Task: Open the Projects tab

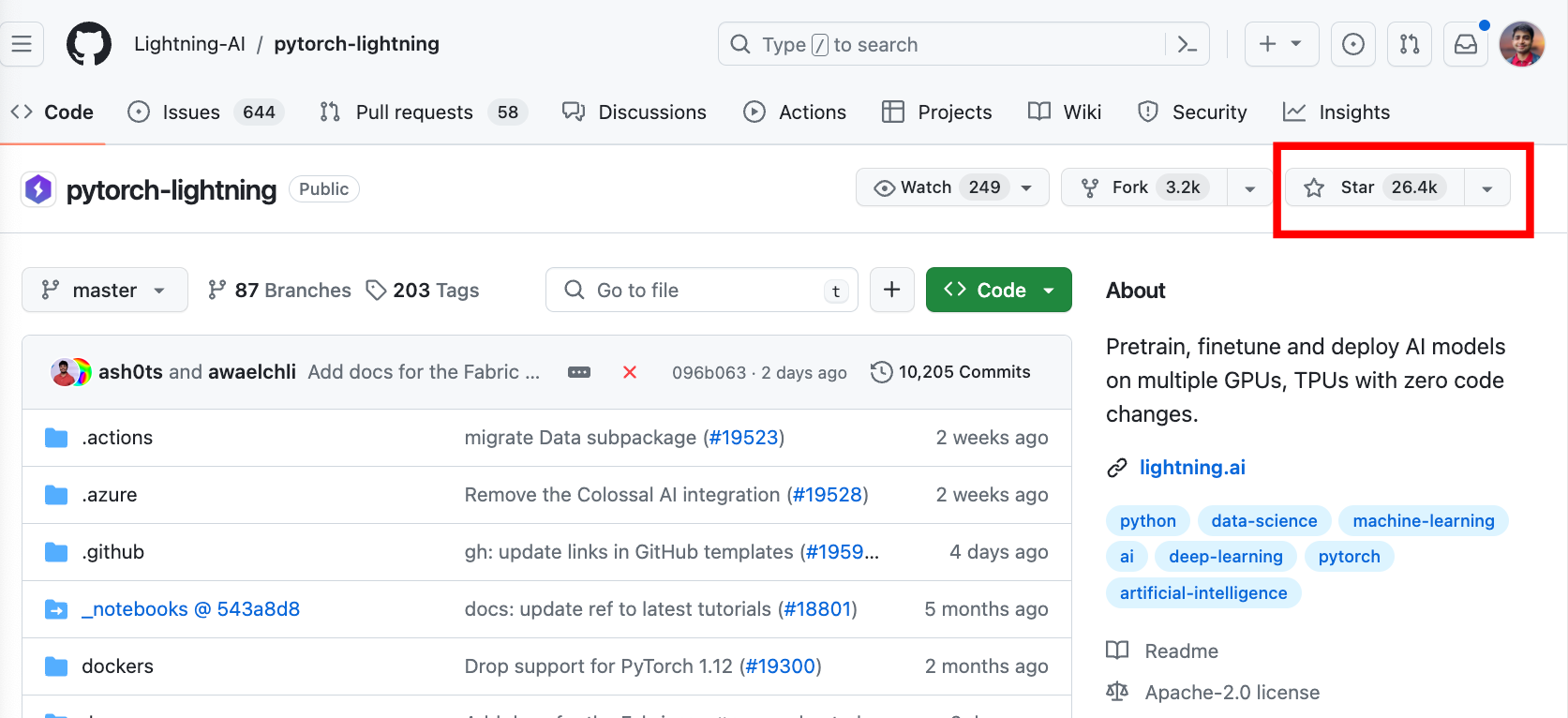Action: 937,112
